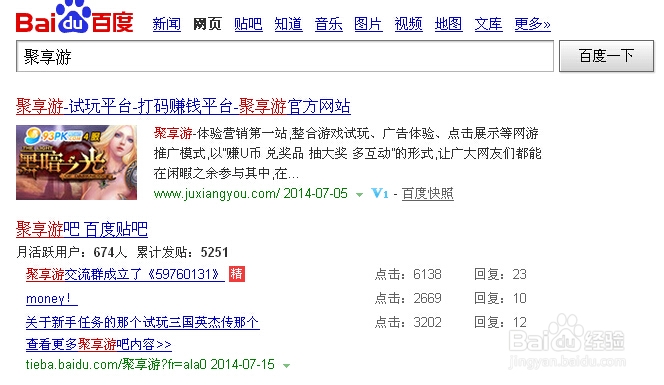Screen dimensions: 664x385
Task: Show more services via 更多»
Action: [x=532, y=24]
